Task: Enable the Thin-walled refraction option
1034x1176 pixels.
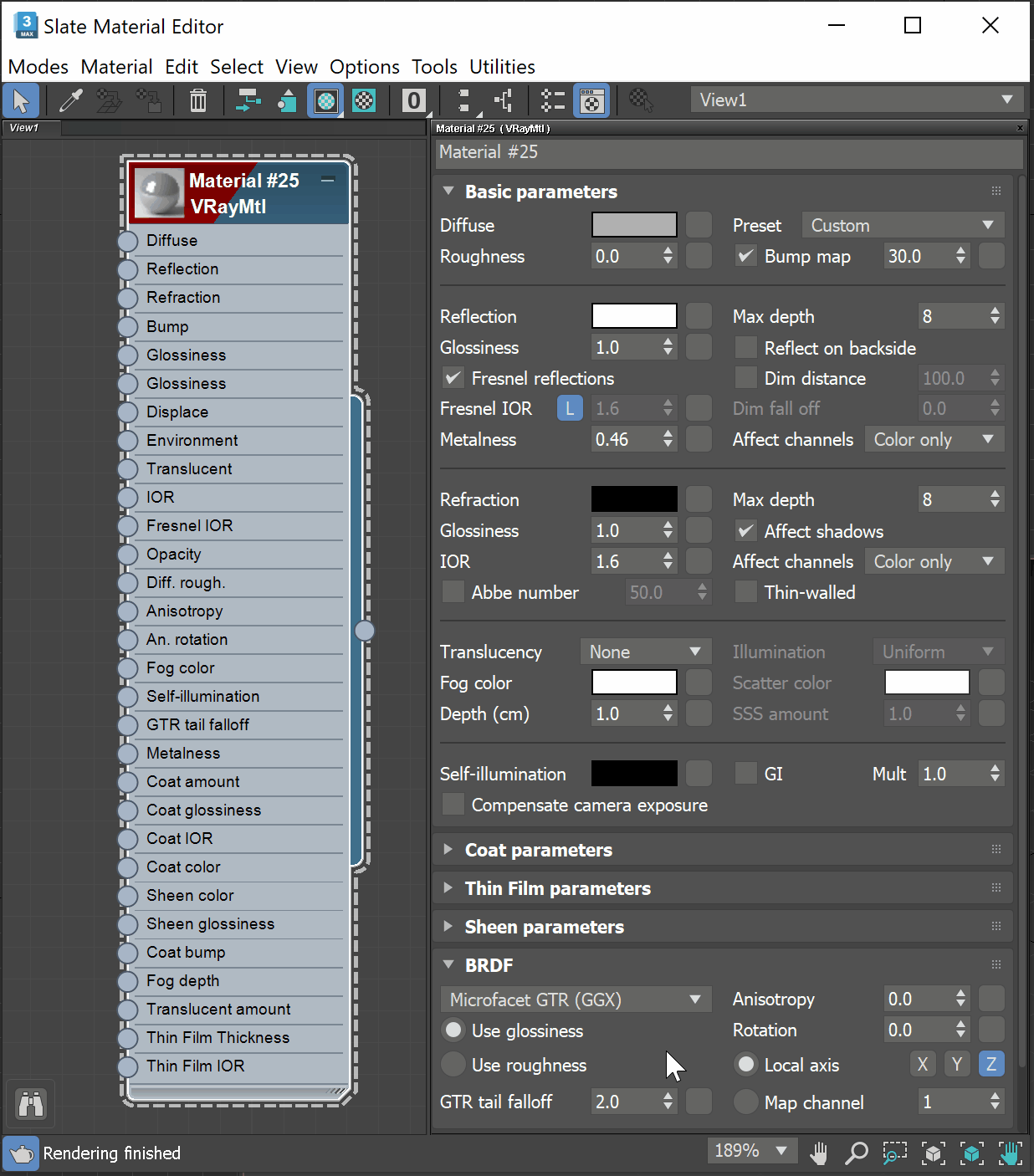Action: click(x=745, y=592)
